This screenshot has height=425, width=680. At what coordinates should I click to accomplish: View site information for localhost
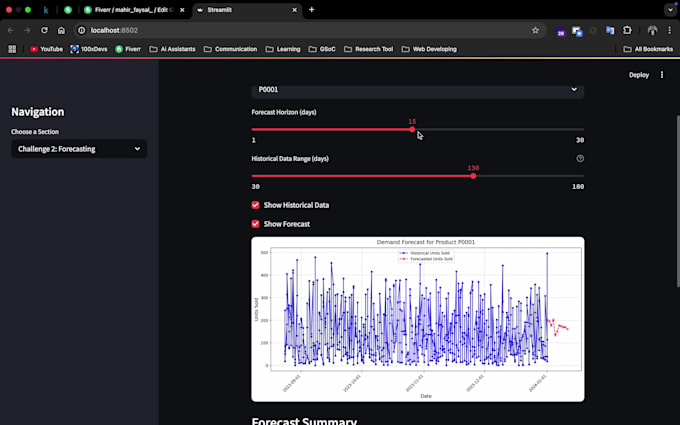pyautogui.click(x=82, y=30)
